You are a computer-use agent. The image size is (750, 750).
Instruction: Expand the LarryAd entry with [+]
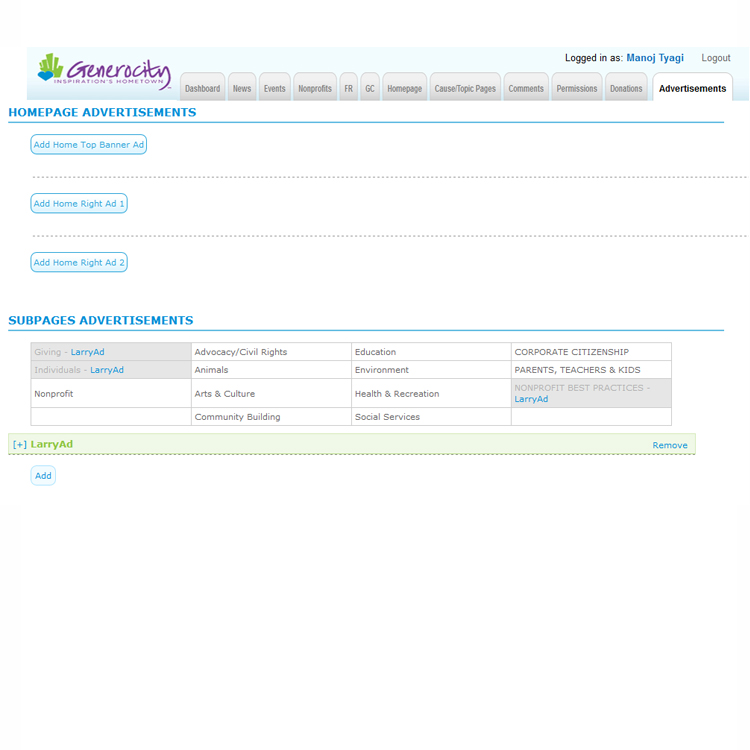(20, 444)
